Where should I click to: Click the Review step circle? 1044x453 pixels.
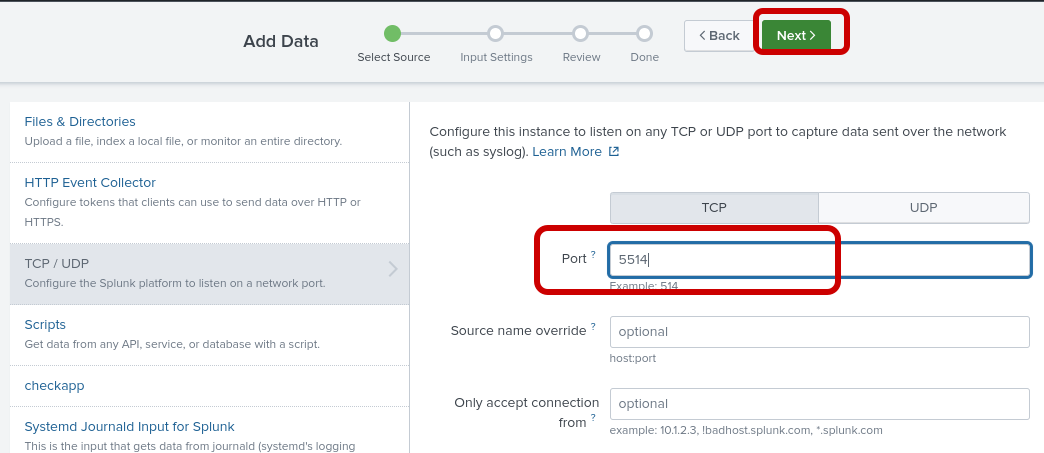581,34
